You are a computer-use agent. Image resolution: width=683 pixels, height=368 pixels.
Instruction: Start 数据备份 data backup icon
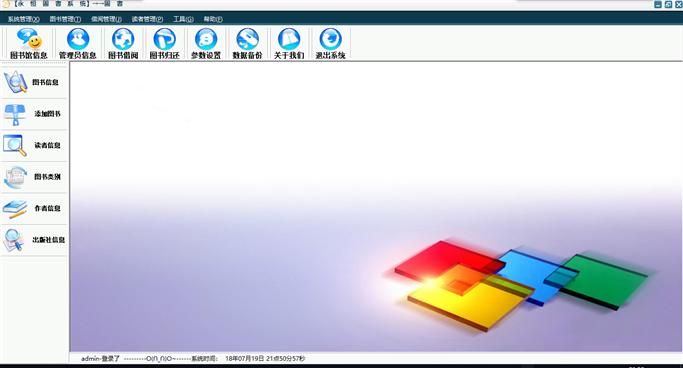[x=247, y=43]
